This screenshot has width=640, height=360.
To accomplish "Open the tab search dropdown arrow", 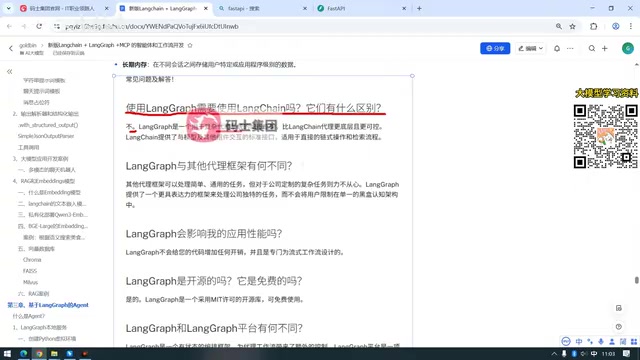I will 8,8.
